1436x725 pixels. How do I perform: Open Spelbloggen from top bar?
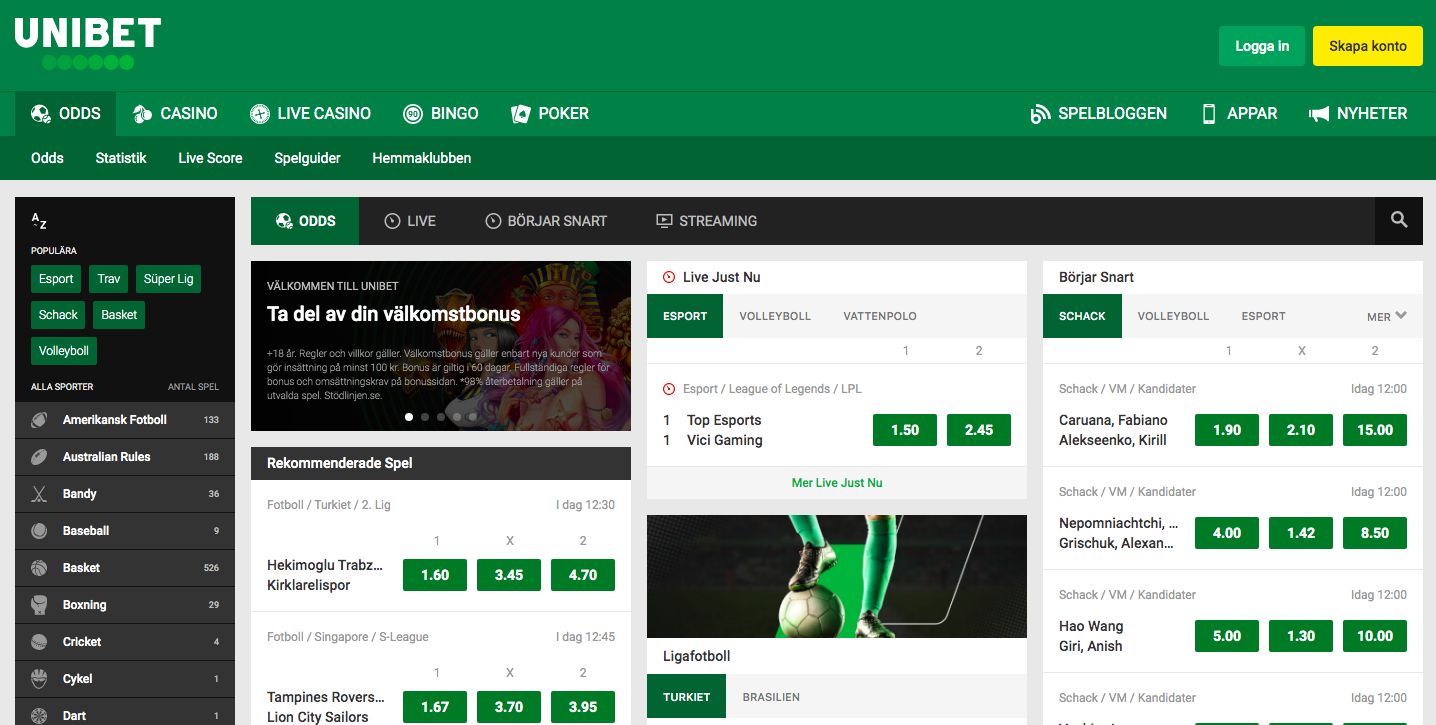[1098, 113]
